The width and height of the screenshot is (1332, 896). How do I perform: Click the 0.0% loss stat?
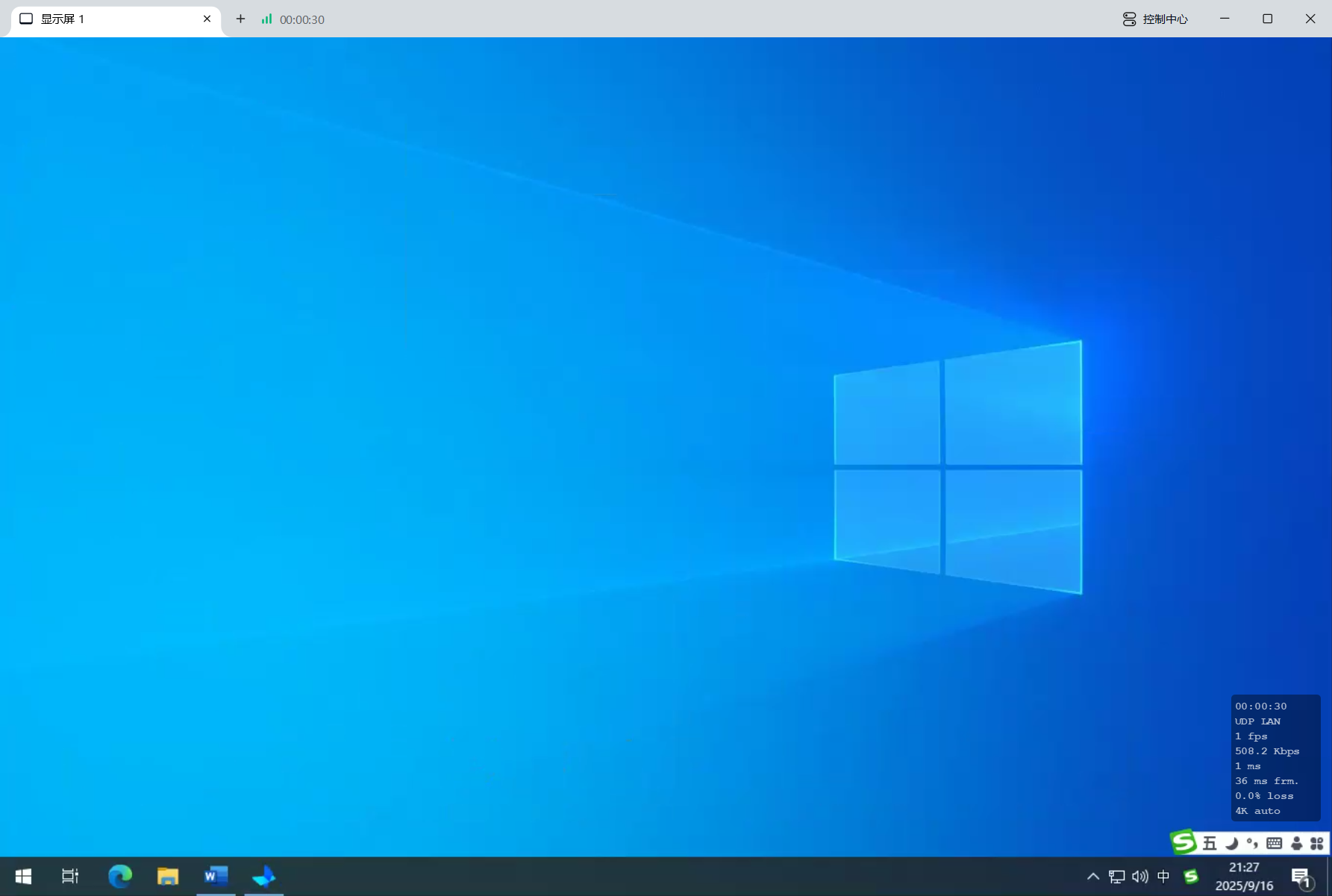pyautogui.click(x=1264, y=796)
